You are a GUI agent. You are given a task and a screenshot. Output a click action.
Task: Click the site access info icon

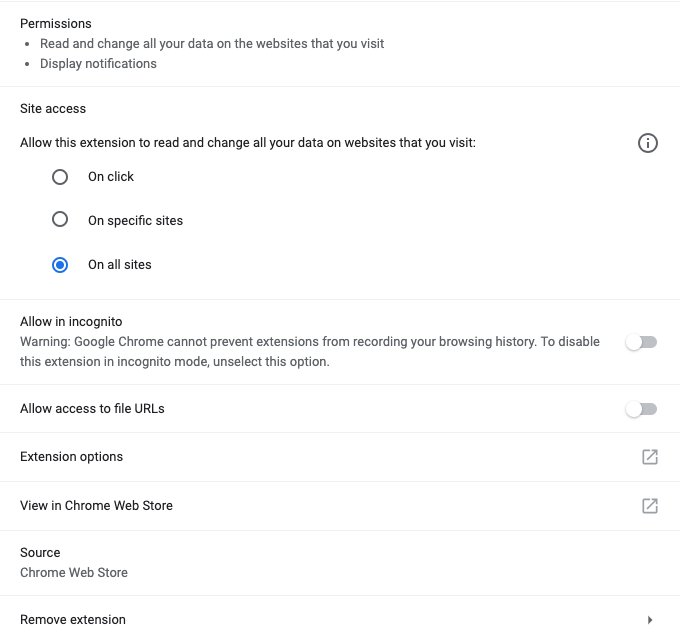[x=647, y=144]
